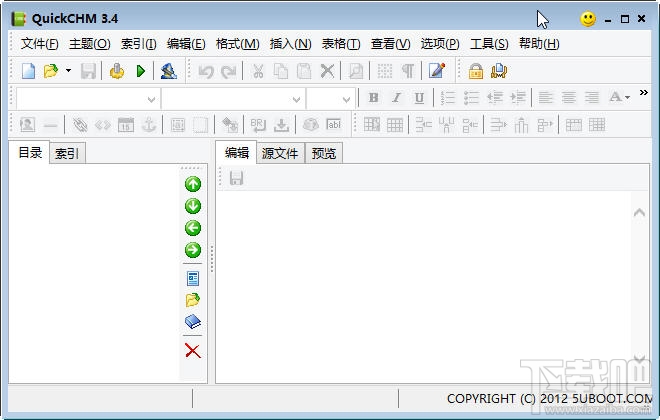Click the Cut scissors icon
The width and height of the screenshot is (660, 420).
(258, 71)
